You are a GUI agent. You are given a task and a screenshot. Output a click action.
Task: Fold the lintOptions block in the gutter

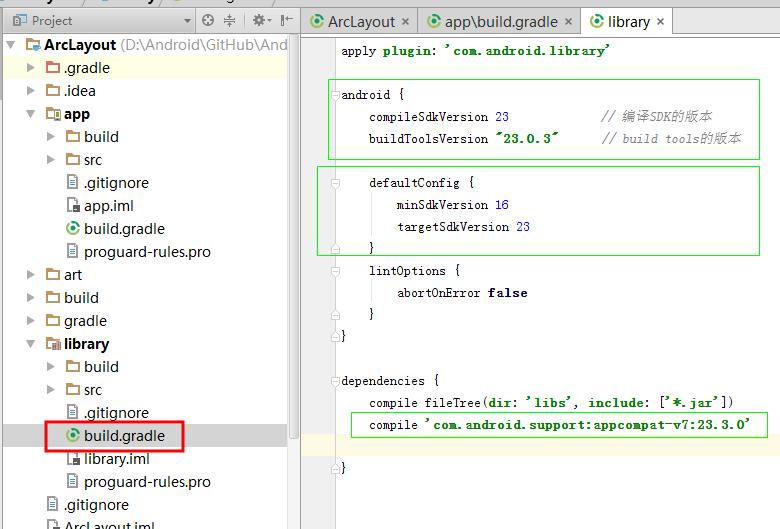click(335, 271)
